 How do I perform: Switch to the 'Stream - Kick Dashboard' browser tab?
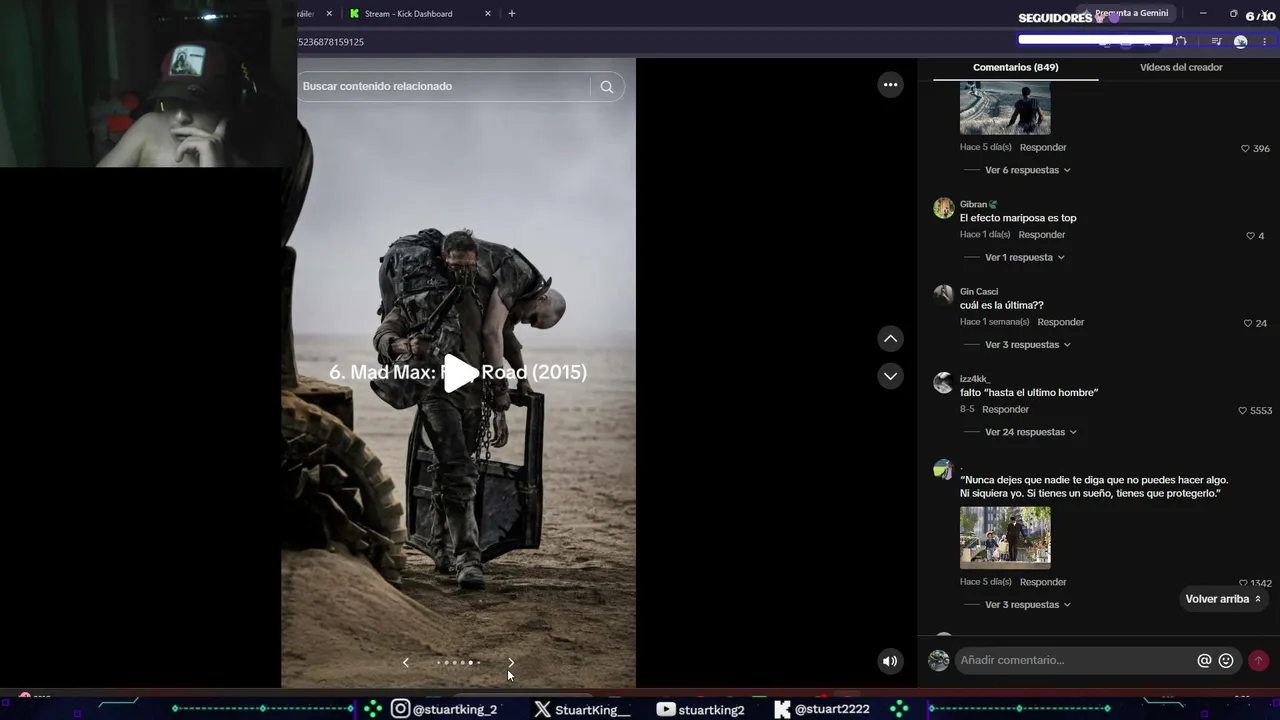(410, 14)
